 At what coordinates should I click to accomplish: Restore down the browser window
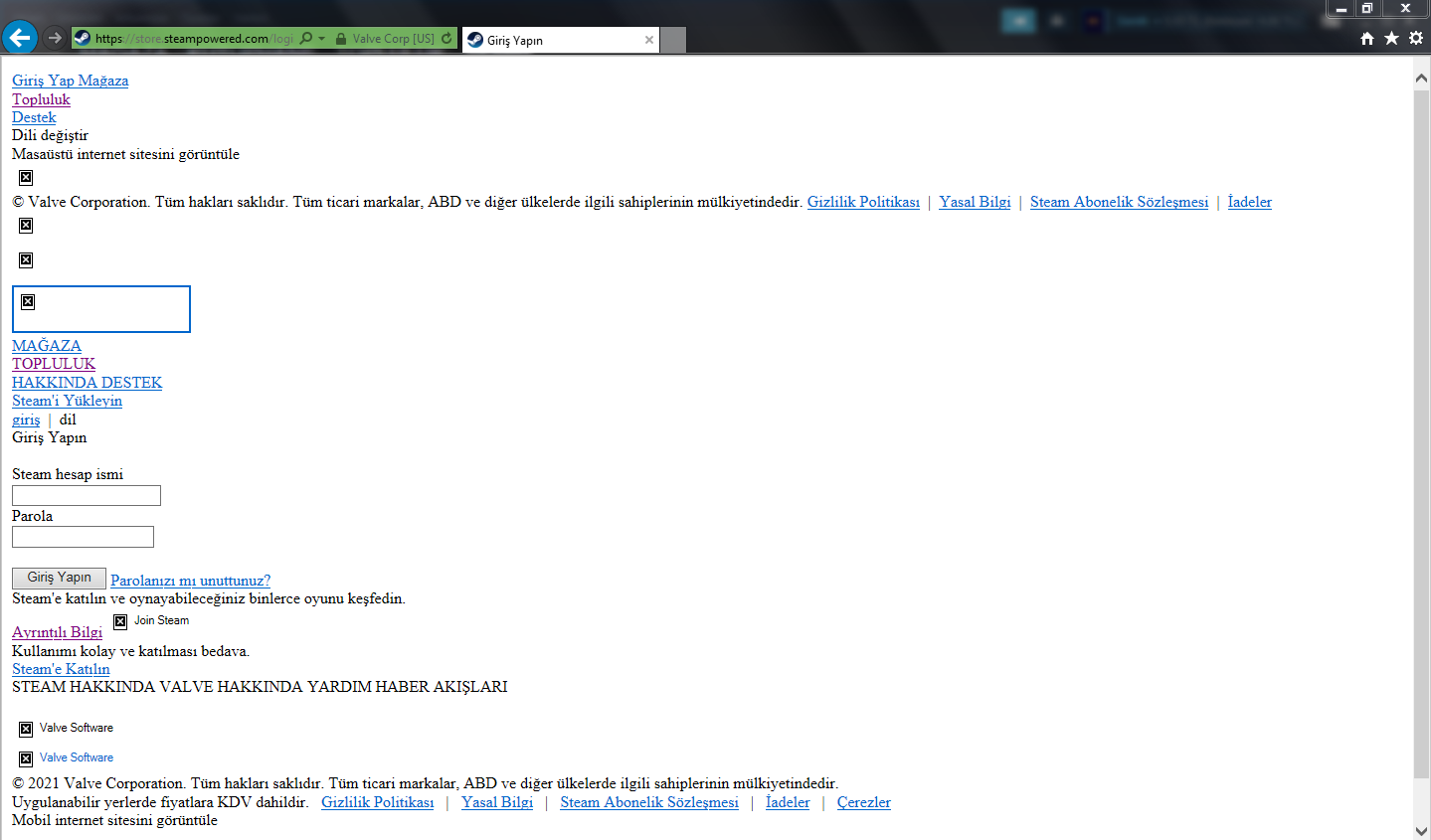pyautogui.click(x=1367, y=8)
